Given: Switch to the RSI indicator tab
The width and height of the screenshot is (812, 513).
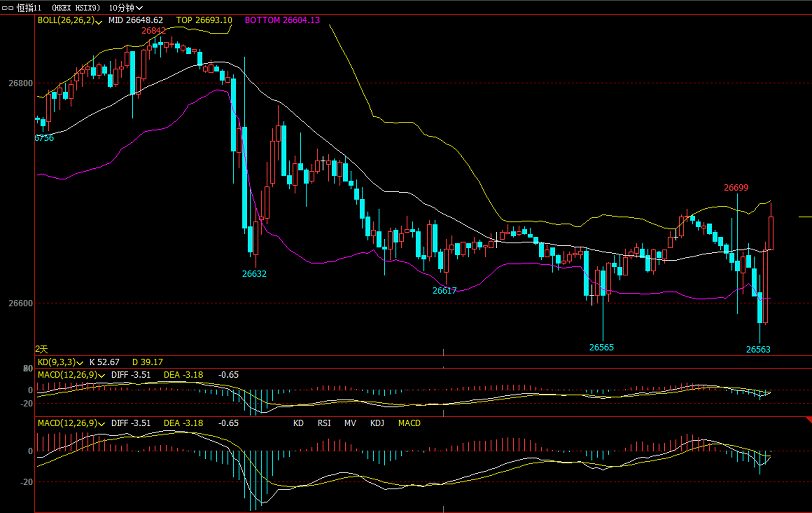Looking at the screenshot, I should pyautogui.click(x=324, y=423).
